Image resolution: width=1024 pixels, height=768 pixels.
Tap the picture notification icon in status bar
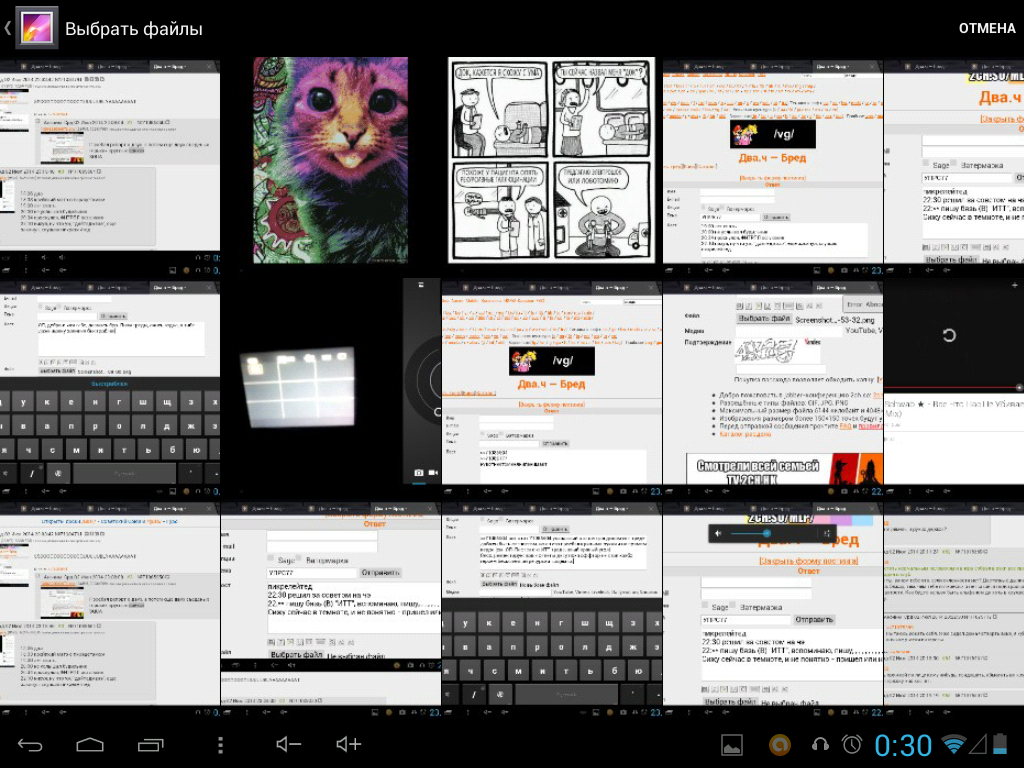pyautogui.click(x=733, y=744)
